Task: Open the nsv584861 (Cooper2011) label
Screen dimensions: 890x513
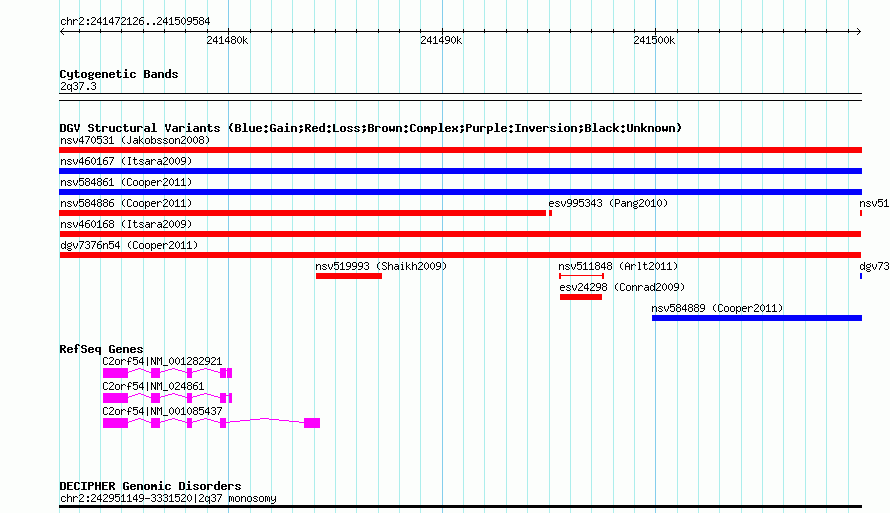Action: coord(126,182)
